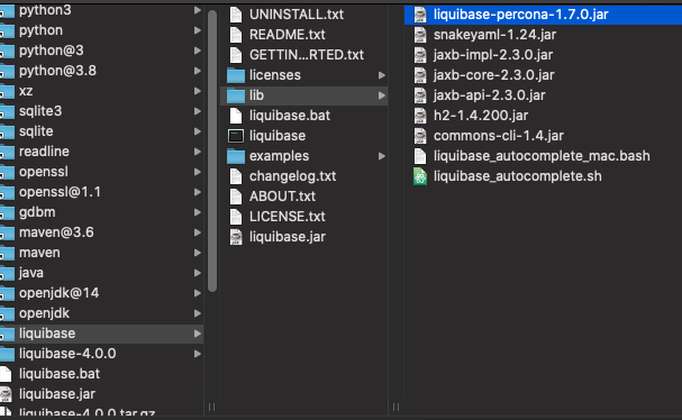Click the changelog.txt document icon
682x420 pixels.
pos(236,176)
